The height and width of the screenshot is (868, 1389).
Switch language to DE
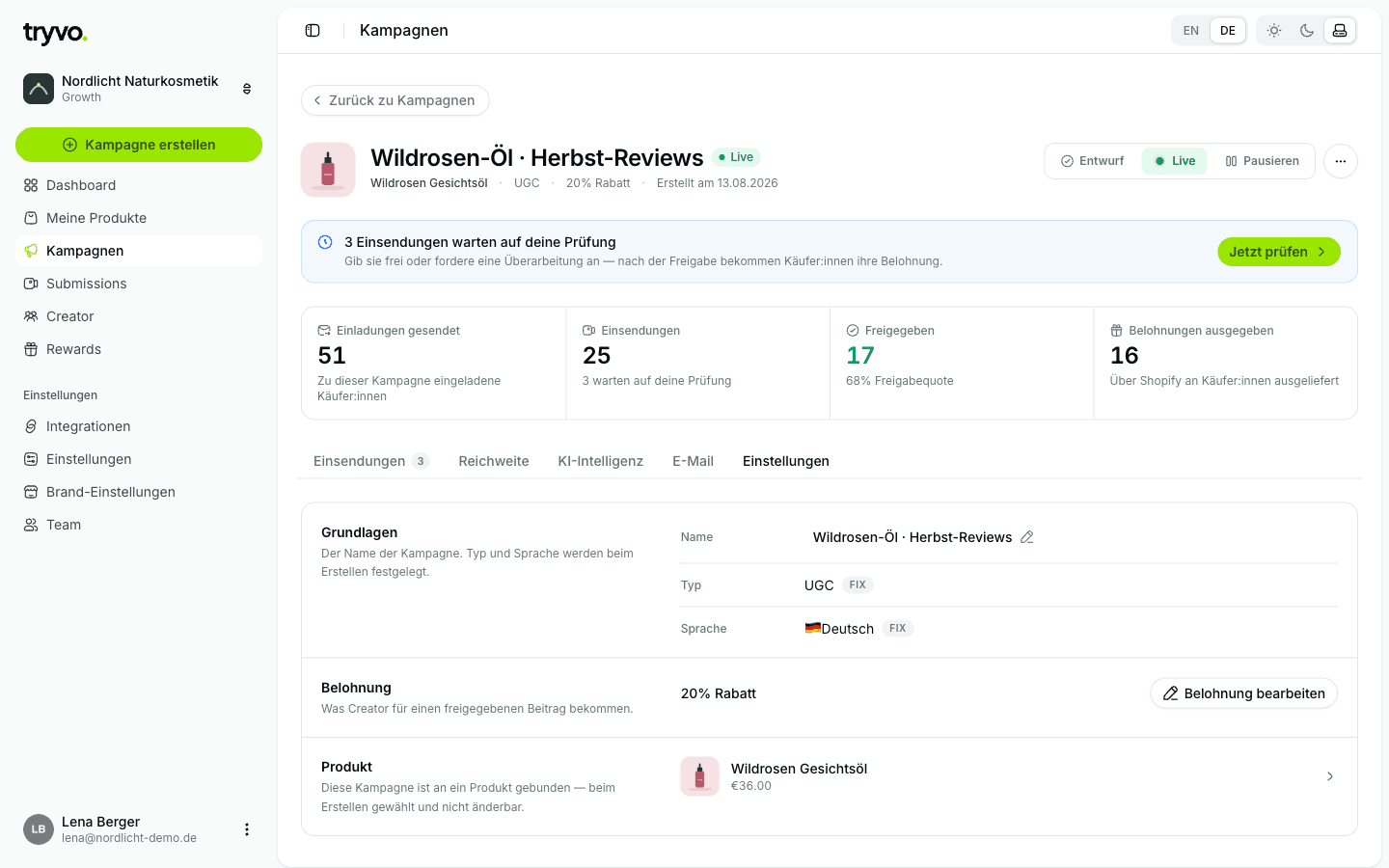coord(1228,31)
